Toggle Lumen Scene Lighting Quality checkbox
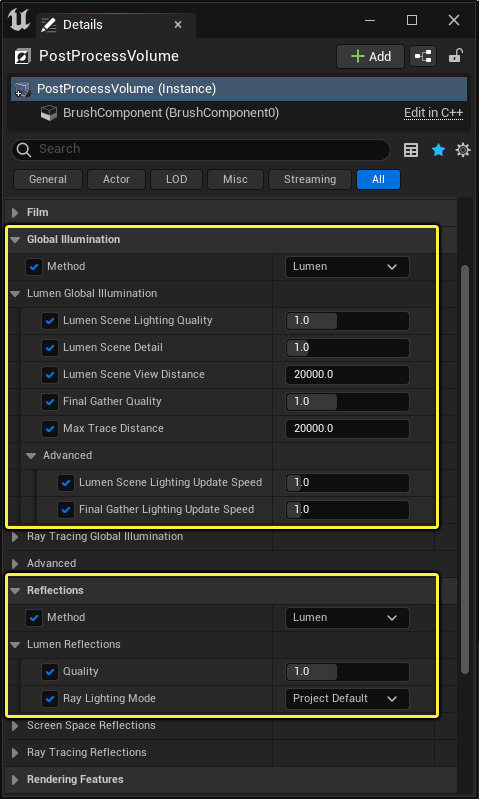479x799 pixels. pyautogui.click(x=49, y=321)
